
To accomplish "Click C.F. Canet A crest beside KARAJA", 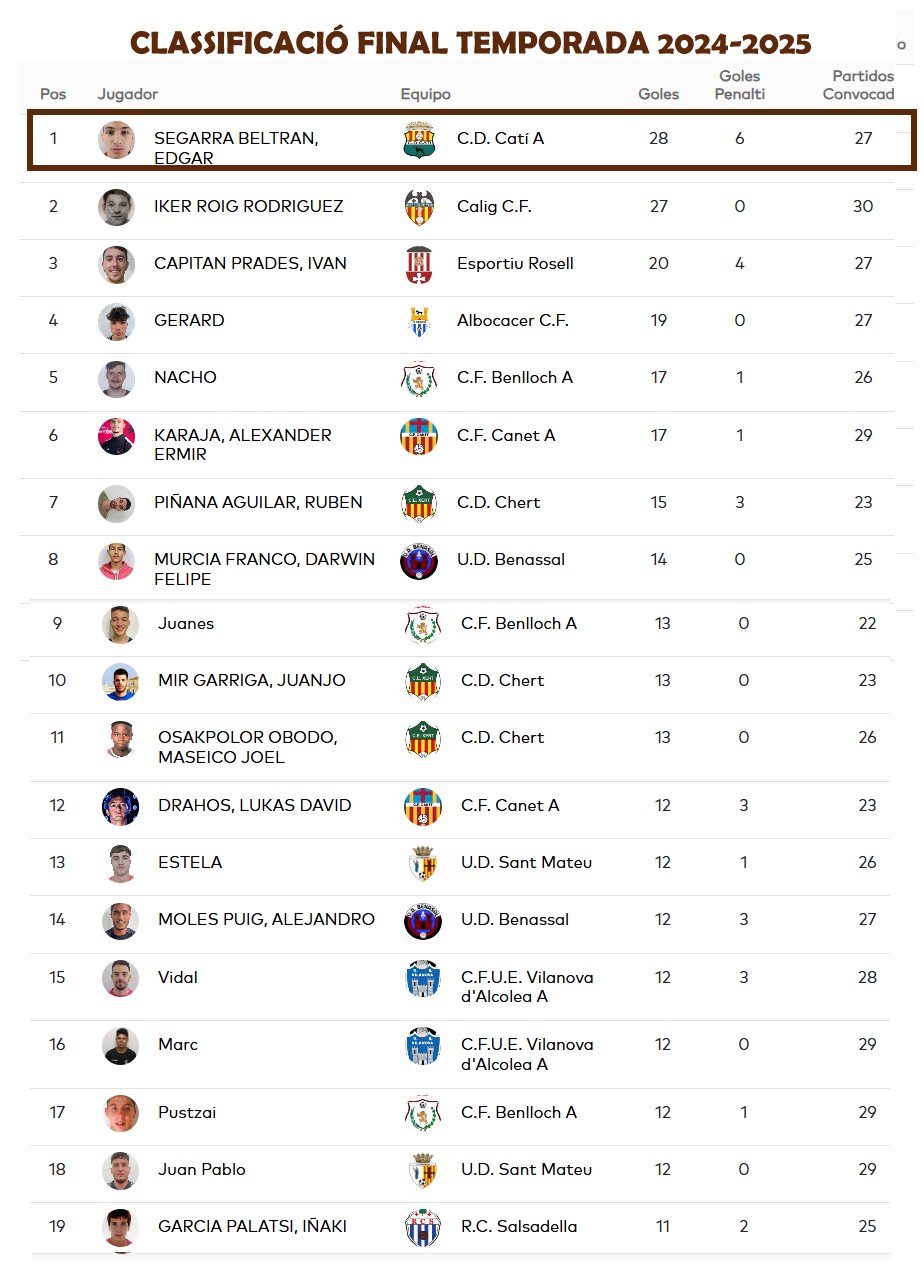I will click(x=419, y=436).
